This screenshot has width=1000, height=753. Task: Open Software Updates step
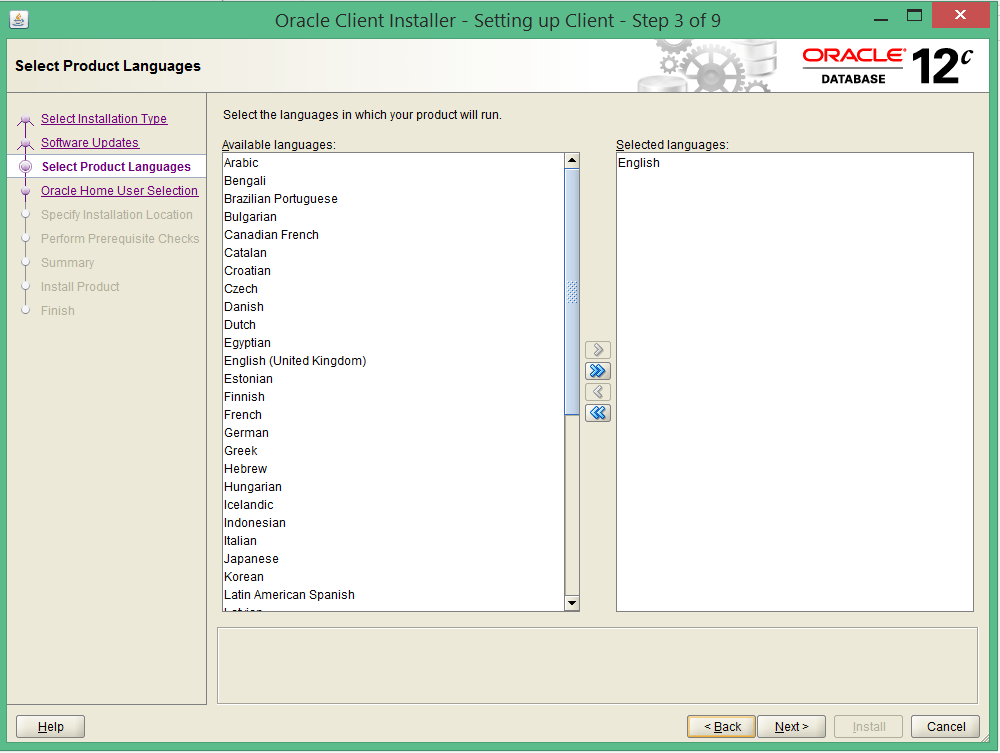(90, 143)
